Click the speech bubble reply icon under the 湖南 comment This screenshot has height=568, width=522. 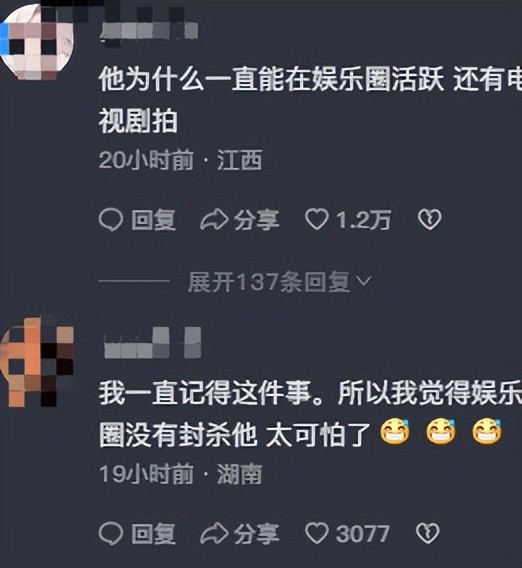pyautogui.click(x=110, y=534)
